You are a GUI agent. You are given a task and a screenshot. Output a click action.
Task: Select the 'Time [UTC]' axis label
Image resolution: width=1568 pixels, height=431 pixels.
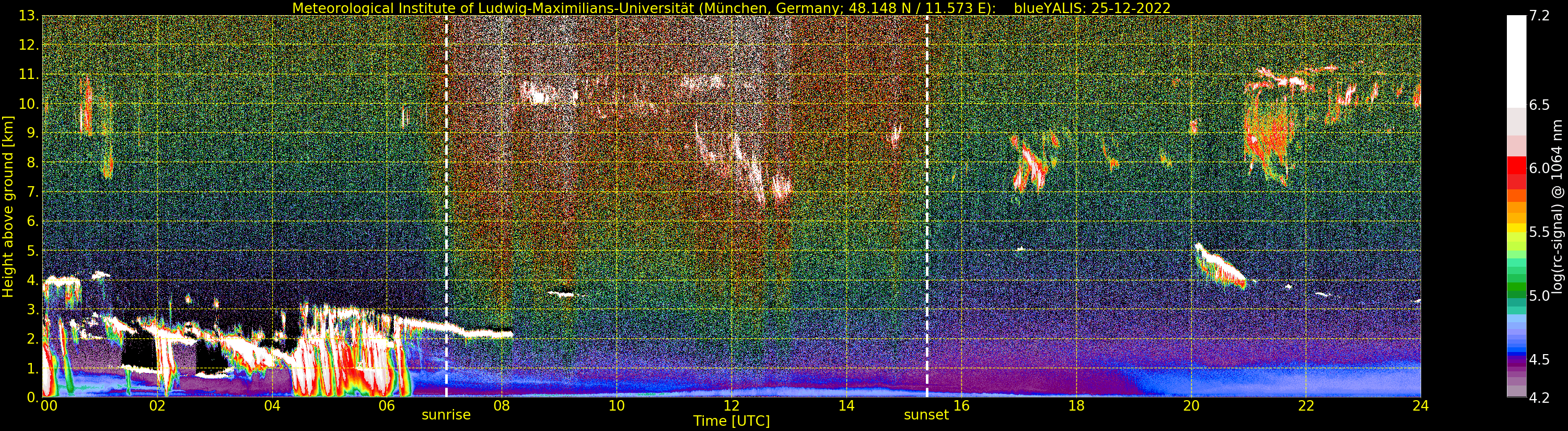[x=731, y=421]
